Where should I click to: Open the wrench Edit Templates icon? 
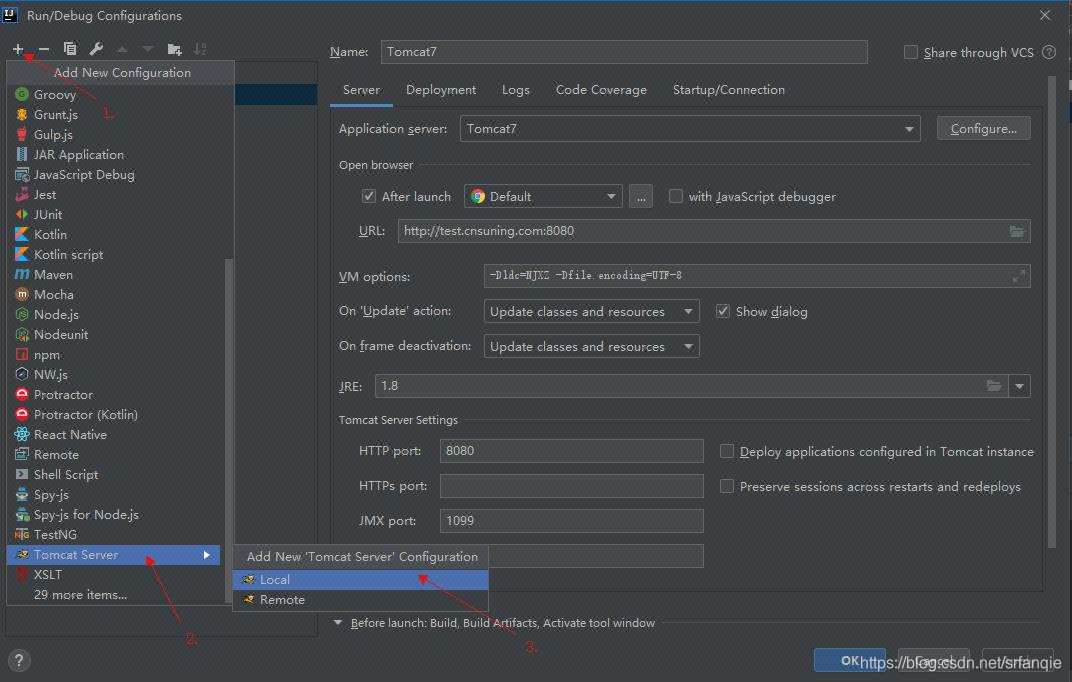coord(96,49)
